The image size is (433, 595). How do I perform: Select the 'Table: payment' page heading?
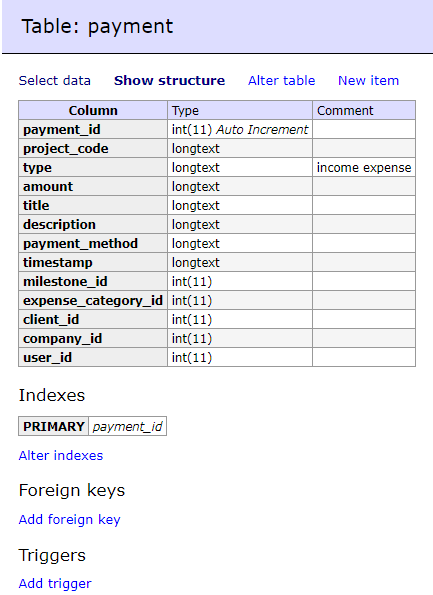tap(98, 26)
